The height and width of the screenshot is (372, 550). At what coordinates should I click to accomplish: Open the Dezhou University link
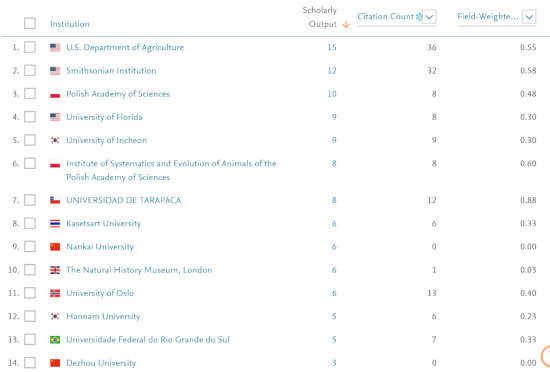[x=101, y=363]
